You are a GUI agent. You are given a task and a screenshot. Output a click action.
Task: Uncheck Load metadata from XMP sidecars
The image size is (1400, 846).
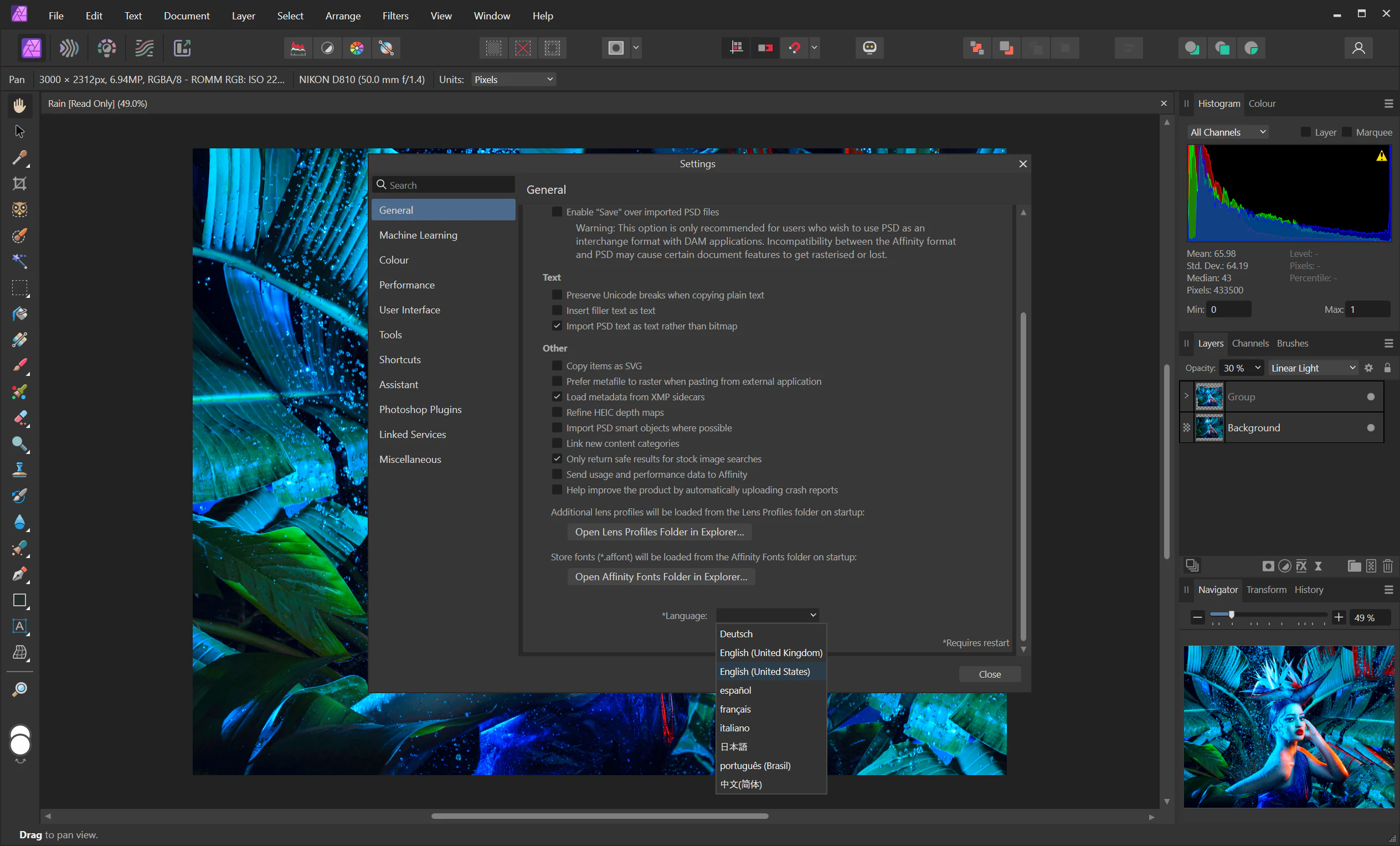(x=557, y=396)
